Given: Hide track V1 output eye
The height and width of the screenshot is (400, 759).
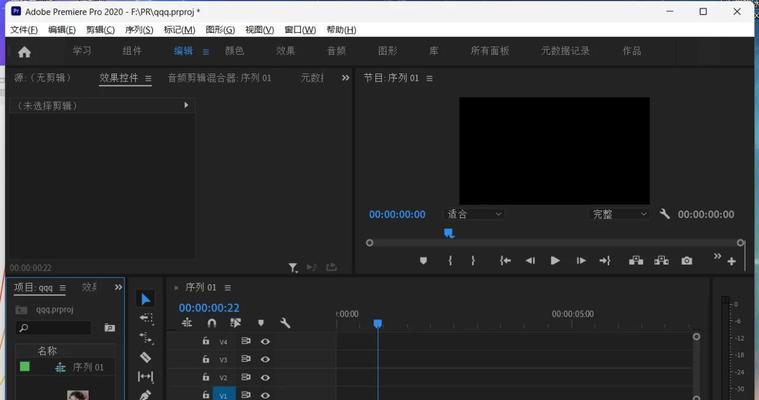Looking at the screenshot, I should pyautogui.click(x=265, y=395).
